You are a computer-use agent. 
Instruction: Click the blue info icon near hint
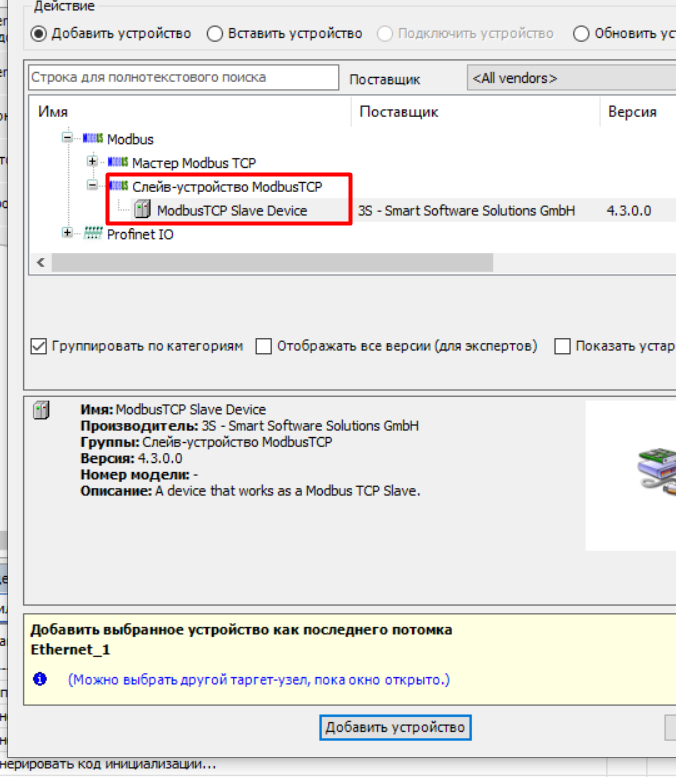coord(40,679)
